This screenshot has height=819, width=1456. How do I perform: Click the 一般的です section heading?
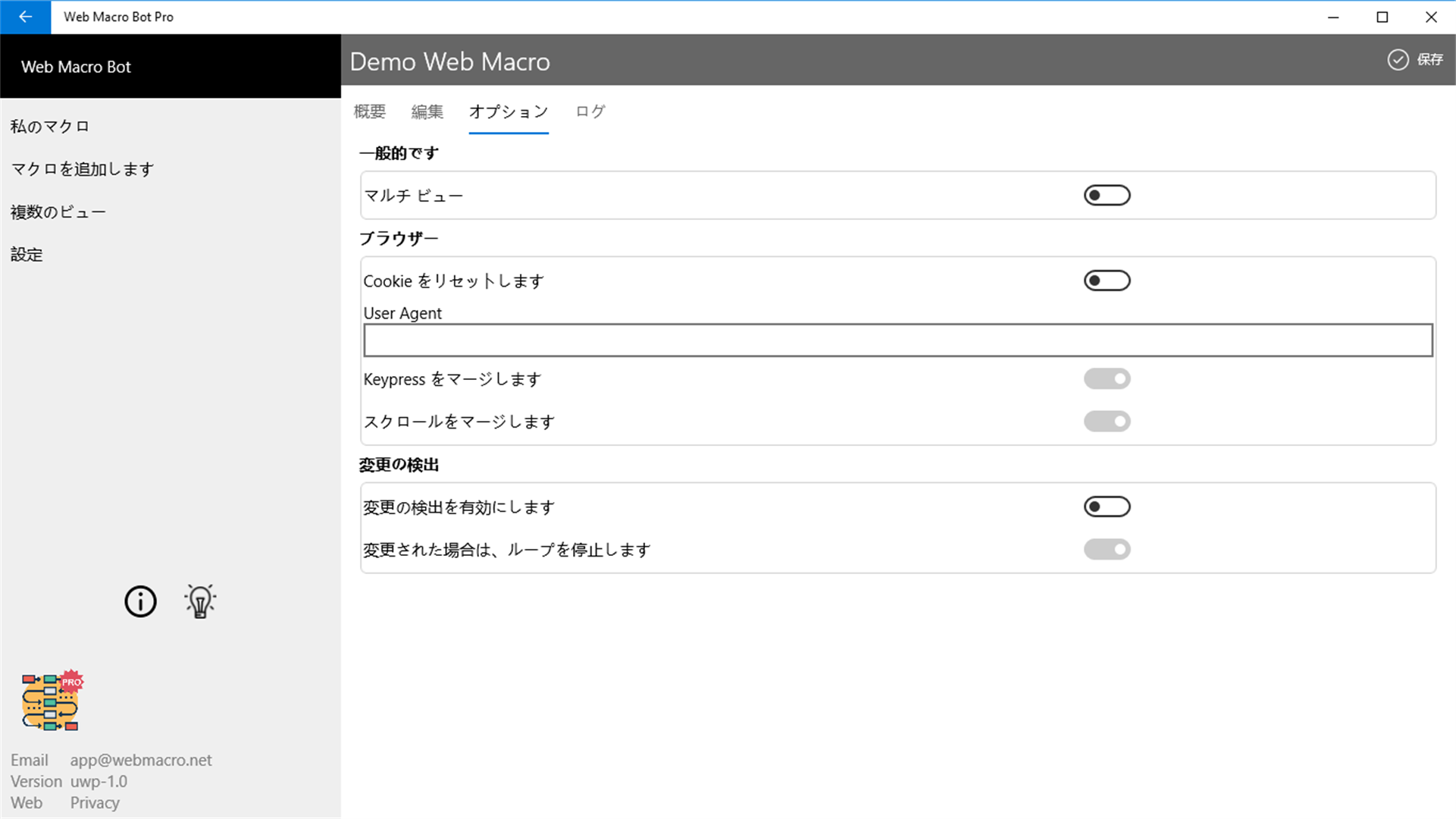(x=399, y=153)
